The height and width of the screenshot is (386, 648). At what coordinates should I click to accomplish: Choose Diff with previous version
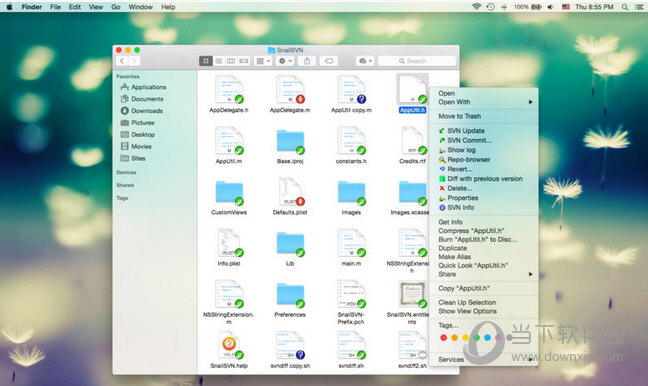(x=484, y=179)
